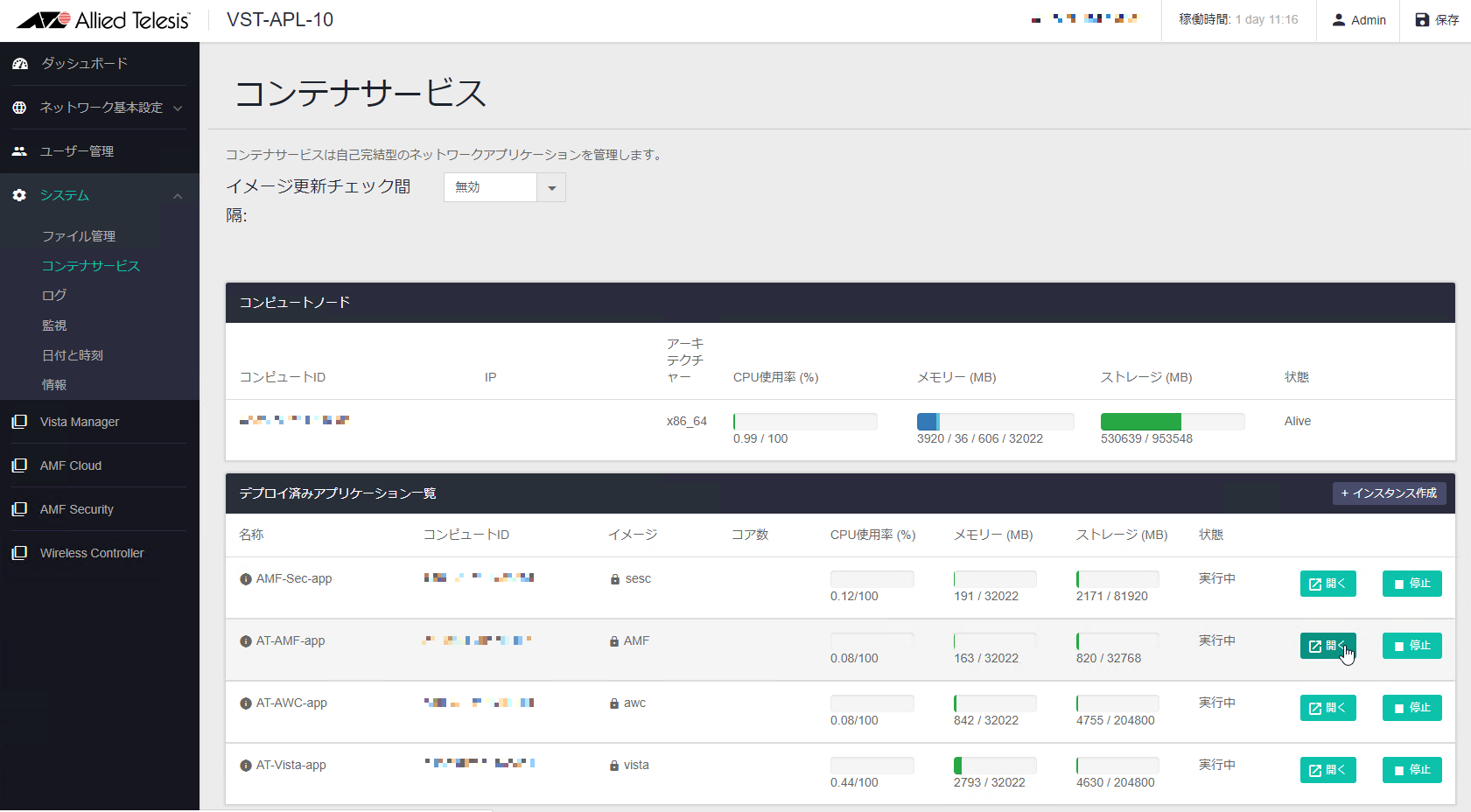Click the Wireless Controller sidebar icon
Viewport: 1471px width, 812px height.
(19, 553)
